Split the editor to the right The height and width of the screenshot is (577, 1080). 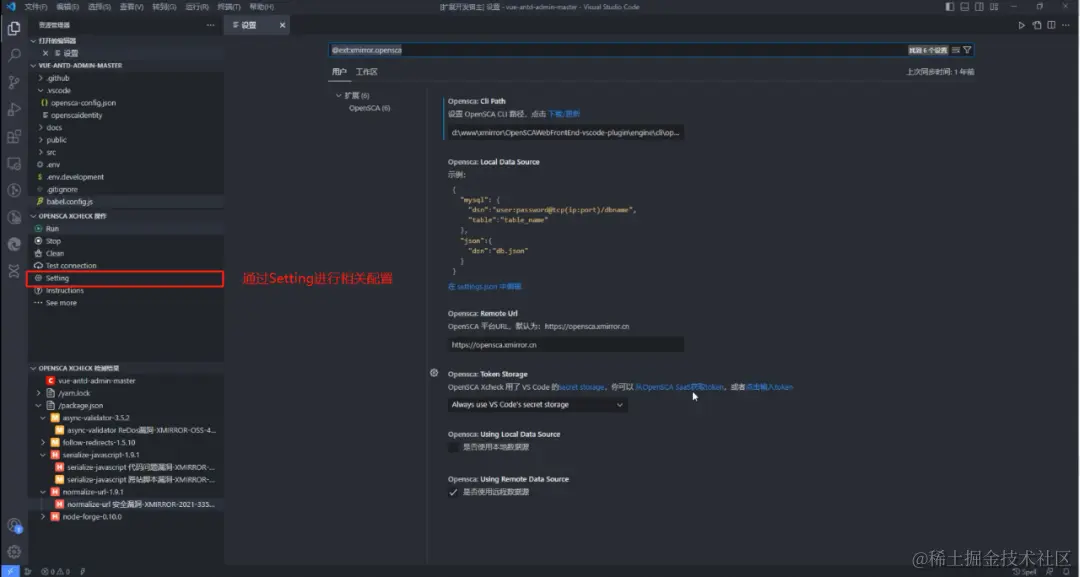click(1051, 25)
